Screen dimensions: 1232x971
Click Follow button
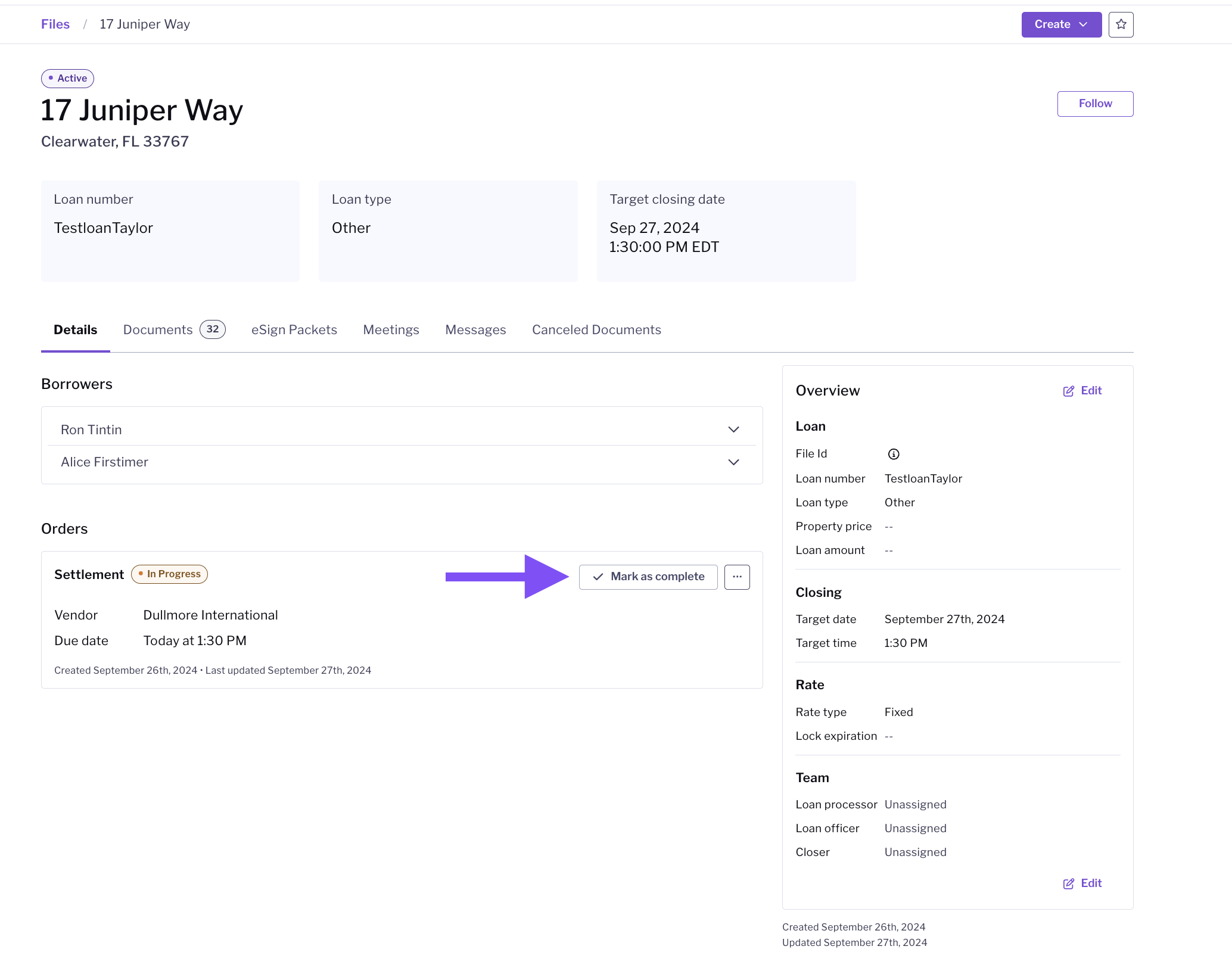pyautogui.click(x=1095, y=104)
